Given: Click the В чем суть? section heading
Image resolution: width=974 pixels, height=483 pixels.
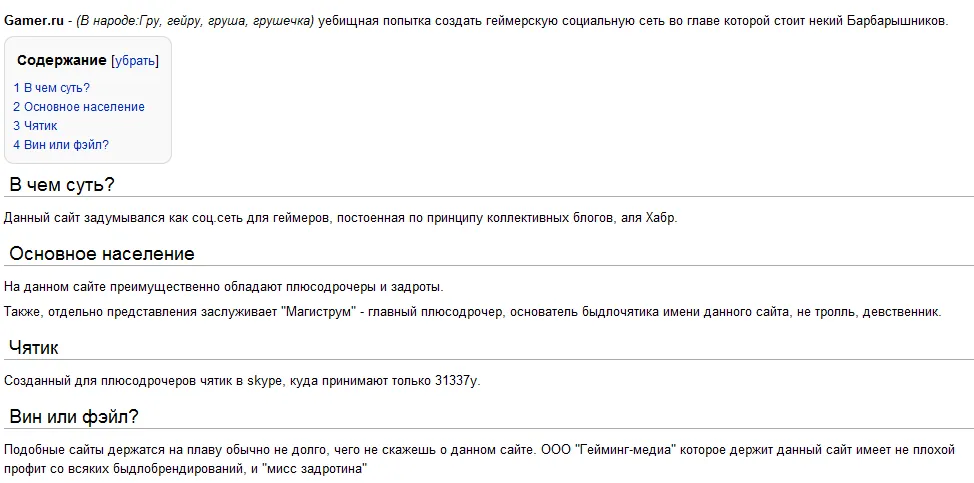Looking at the screenshot, I should (62, 185).
